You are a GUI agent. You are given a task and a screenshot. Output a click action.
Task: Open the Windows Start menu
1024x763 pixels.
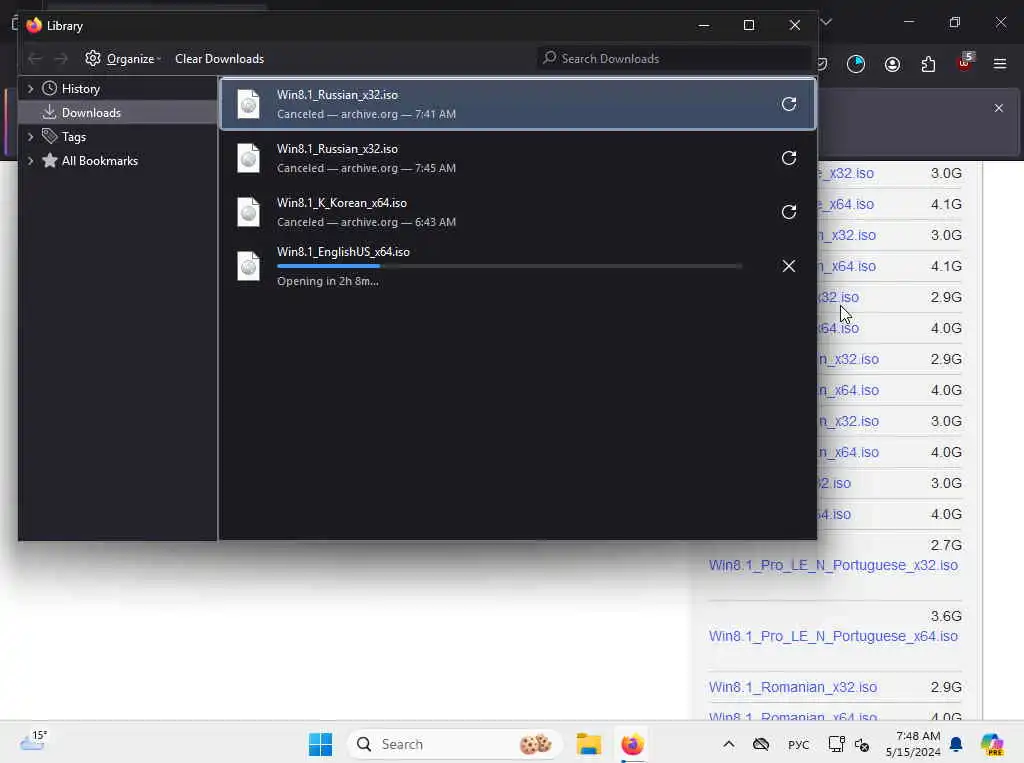(x=320, y=744)
